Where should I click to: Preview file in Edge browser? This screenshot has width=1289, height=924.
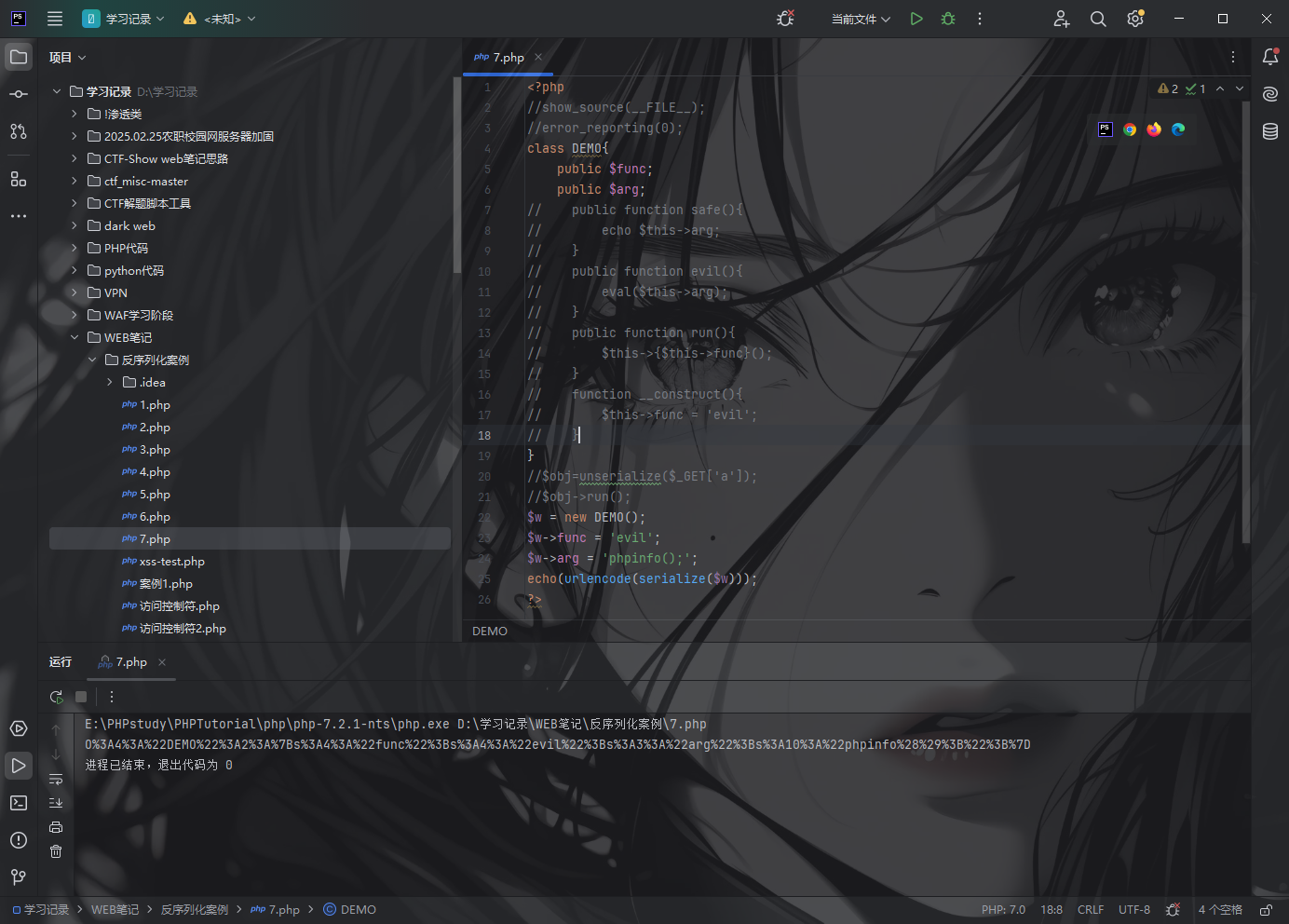click(x=1178, y=129)
